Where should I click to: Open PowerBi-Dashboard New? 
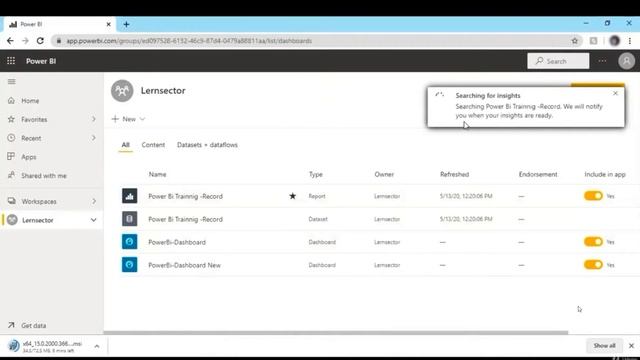[184, 265]
